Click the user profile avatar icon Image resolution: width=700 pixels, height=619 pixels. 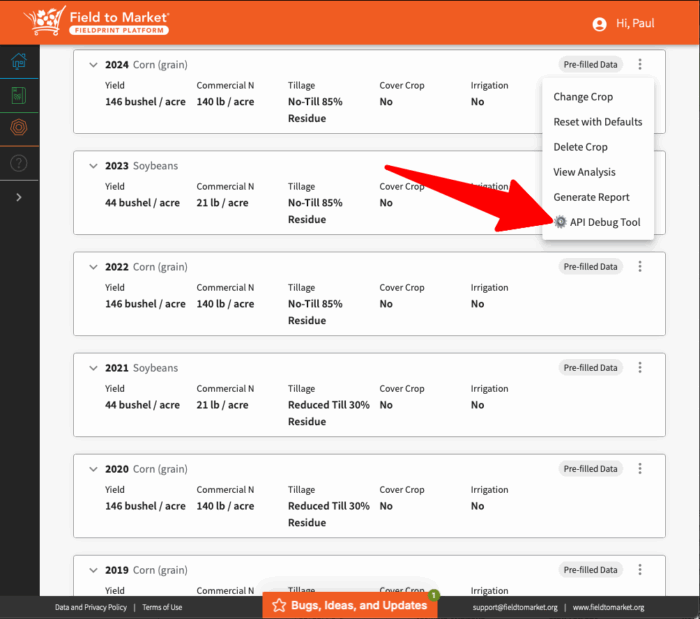(600, 24)
